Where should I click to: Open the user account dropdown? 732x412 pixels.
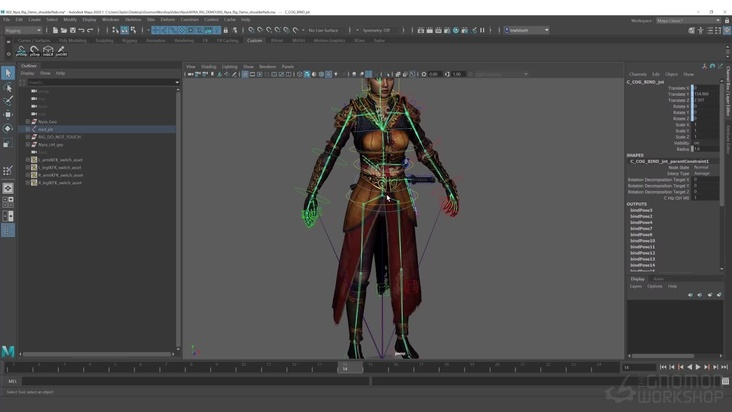pos(527,30)
